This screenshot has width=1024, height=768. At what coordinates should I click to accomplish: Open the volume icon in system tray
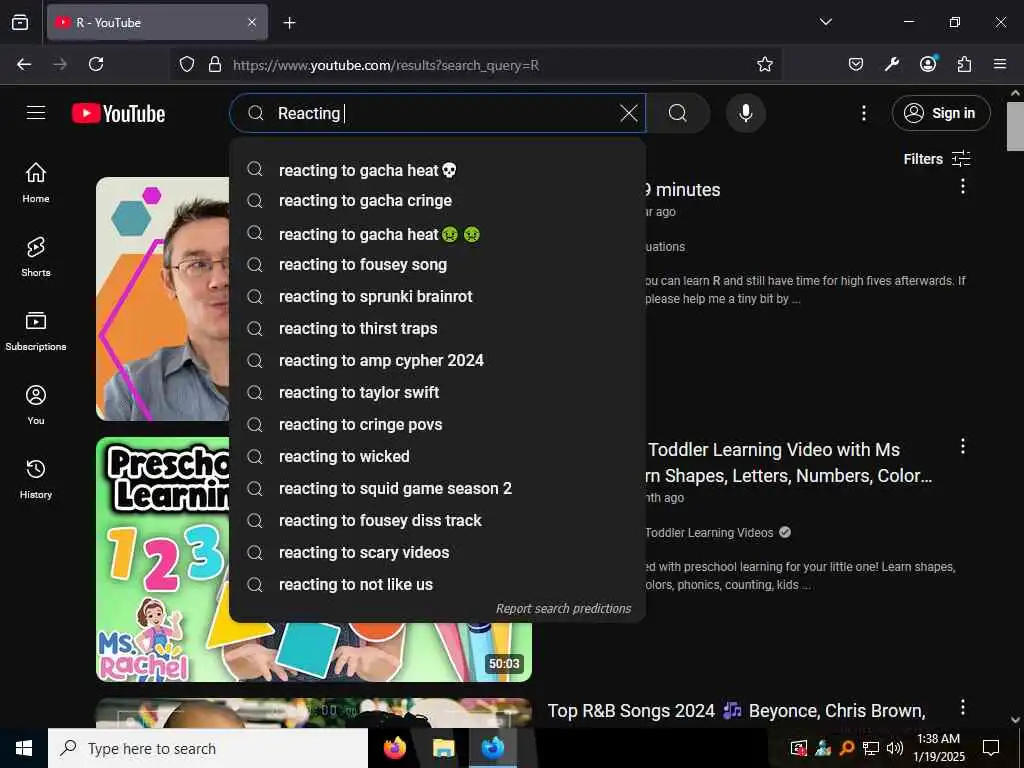(x=895, y=748)
